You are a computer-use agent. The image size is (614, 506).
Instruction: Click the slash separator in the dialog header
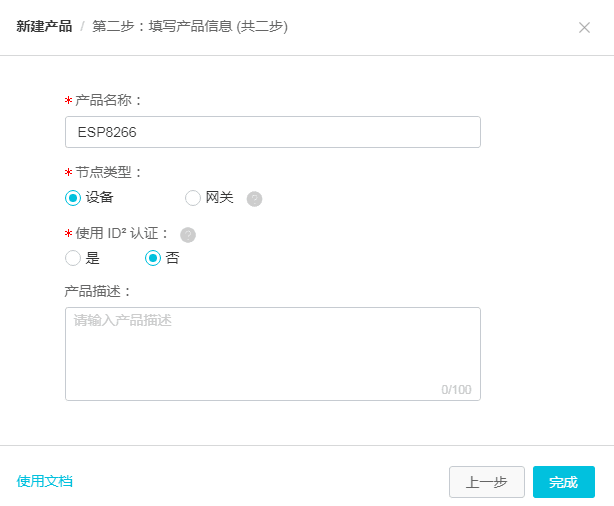point(82,26)
